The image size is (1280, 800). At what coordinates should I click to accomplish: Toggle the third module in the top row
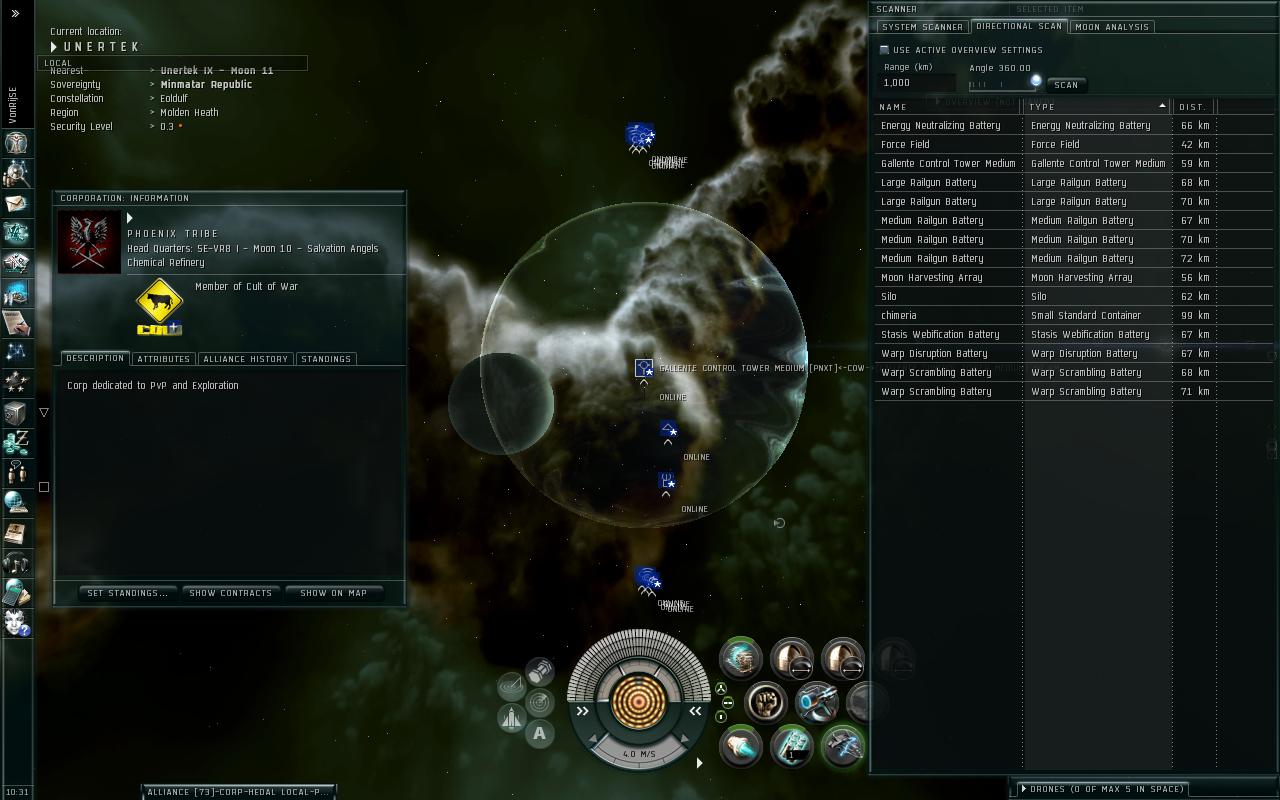(x=843, y=658)
